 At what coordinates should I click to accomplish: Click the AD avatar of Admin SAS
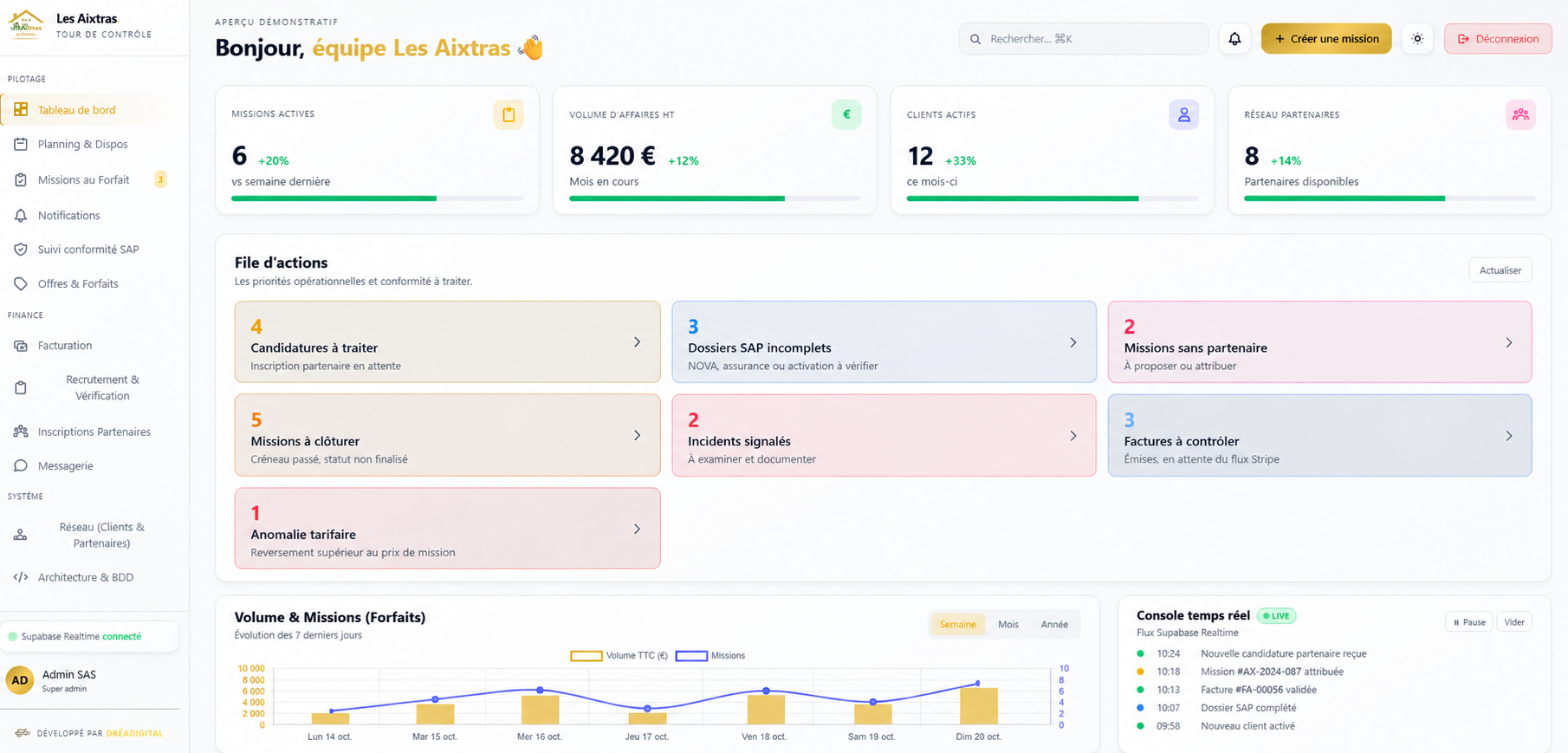20,680
